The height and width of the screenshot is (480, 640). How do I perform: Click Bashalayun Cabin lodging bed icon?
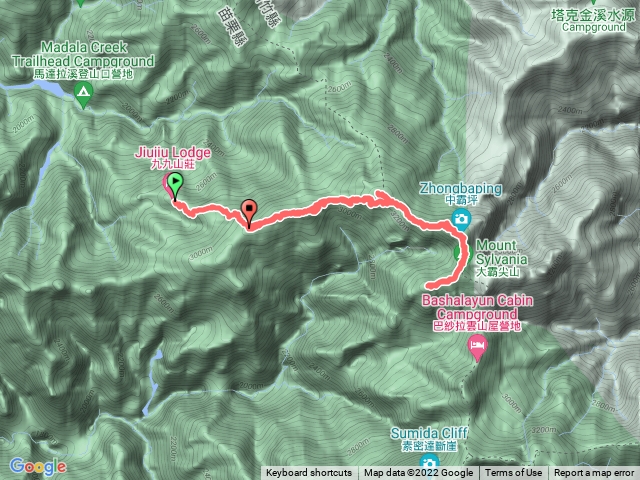coord(477,348)
